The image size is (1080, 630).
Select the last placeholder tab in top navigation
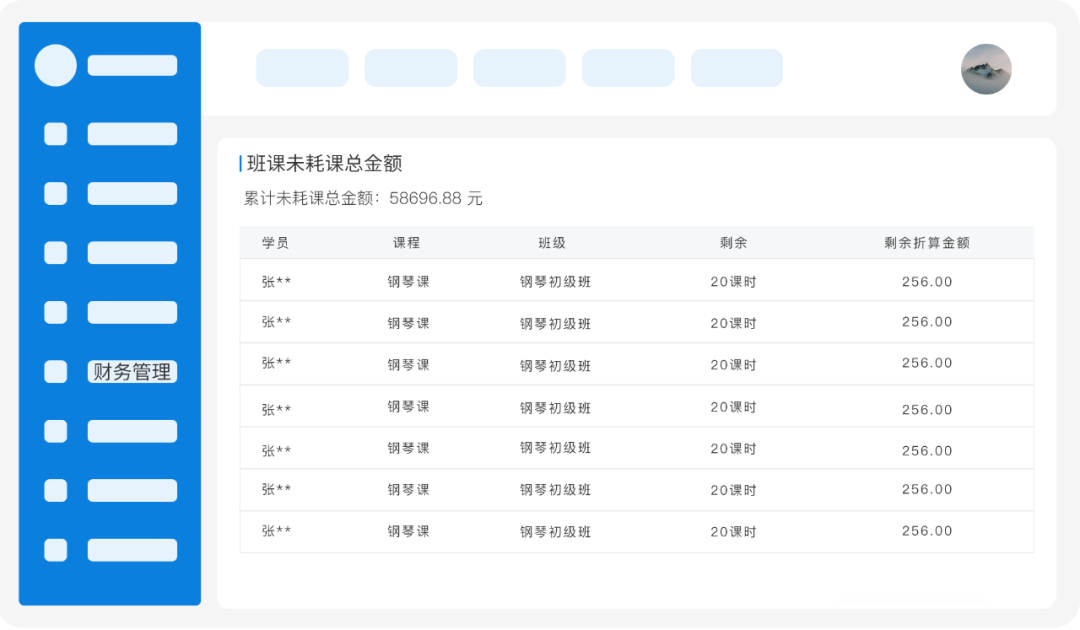(x=737, y=68)
